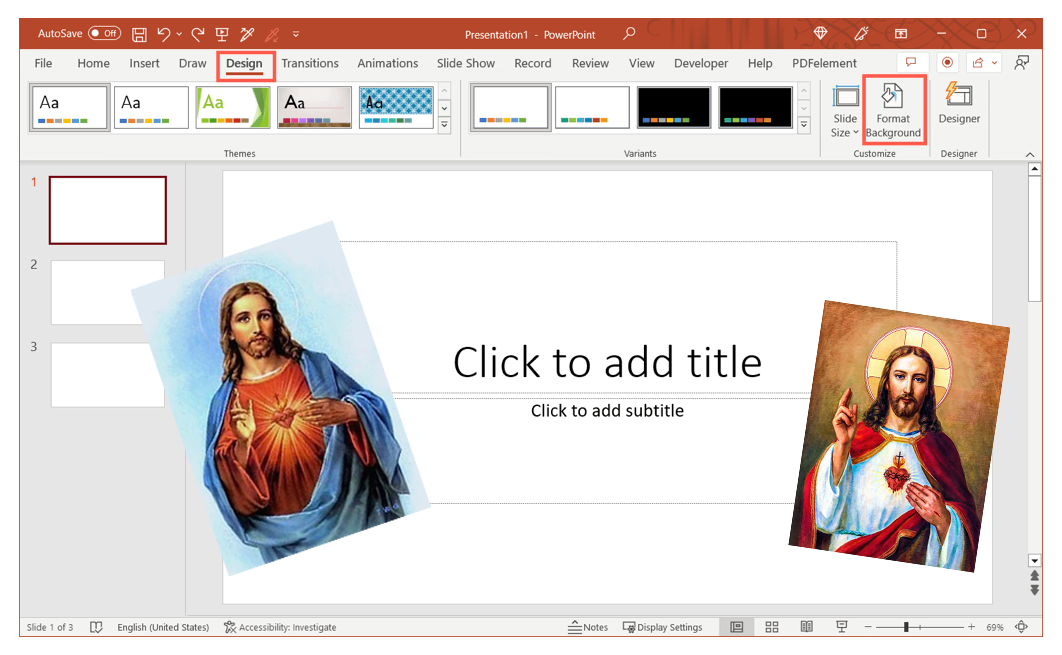Image resolution: width=1062 pixels, height=655 pixels.
Task: Apply the green Facet theme
Action: pos(232,107)
